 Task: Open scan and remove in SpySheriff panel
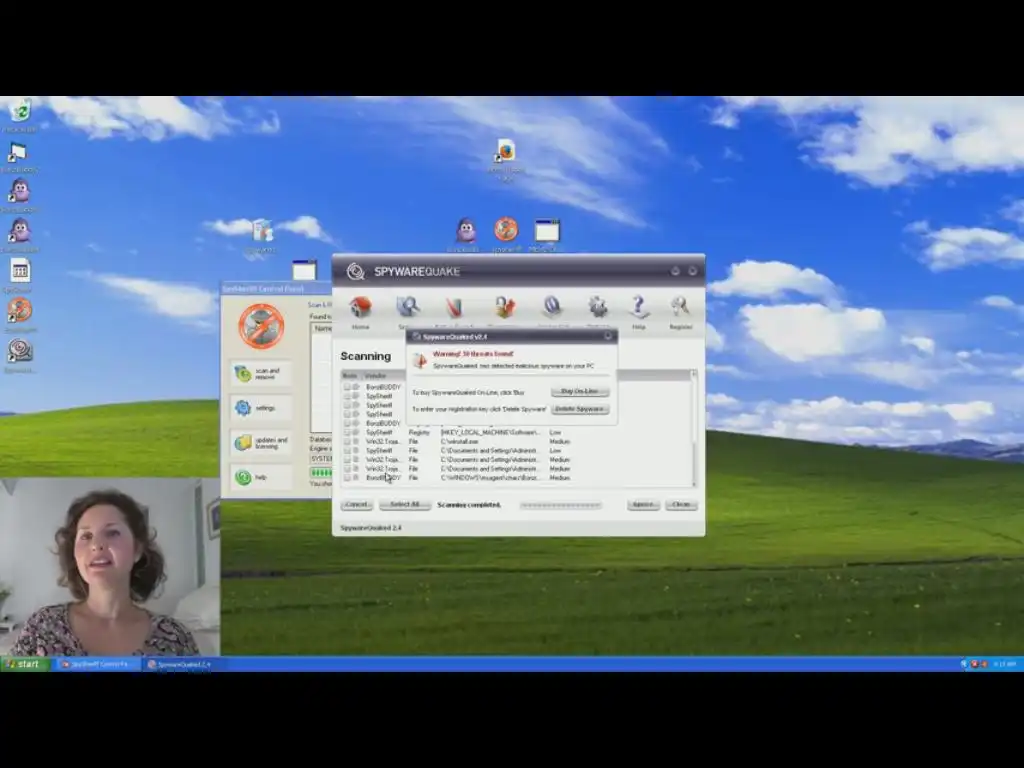[261, 374]
